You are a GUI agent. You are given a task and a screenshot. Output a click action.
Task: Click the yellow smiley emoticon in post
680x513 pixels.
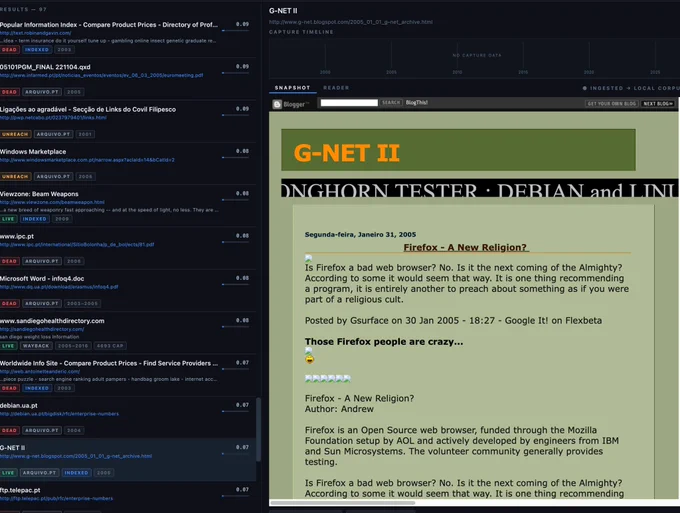(x=309, y=359)
